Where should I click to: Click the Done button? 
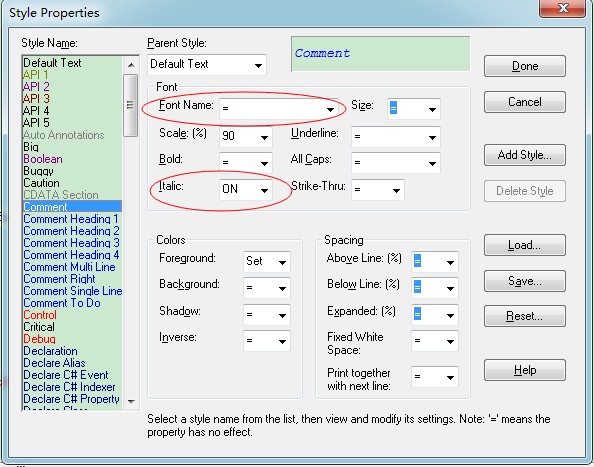tap(525, 66)
